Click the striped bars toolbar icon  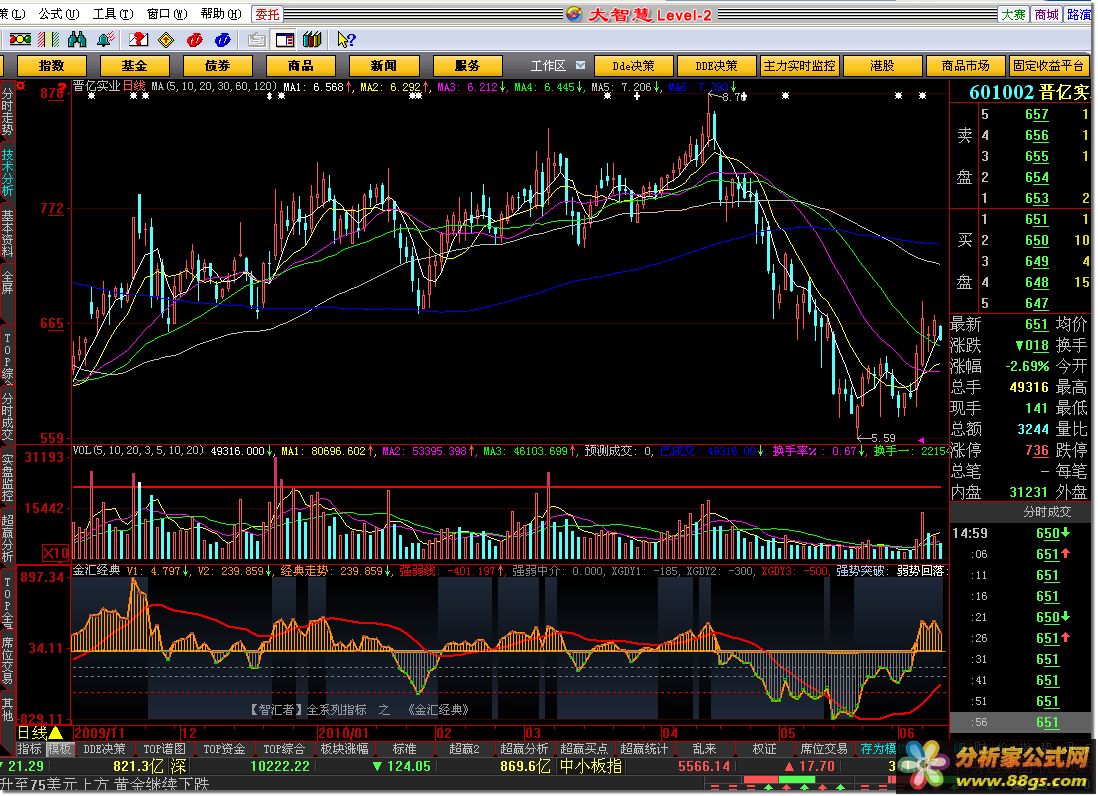tap(48, 40)
